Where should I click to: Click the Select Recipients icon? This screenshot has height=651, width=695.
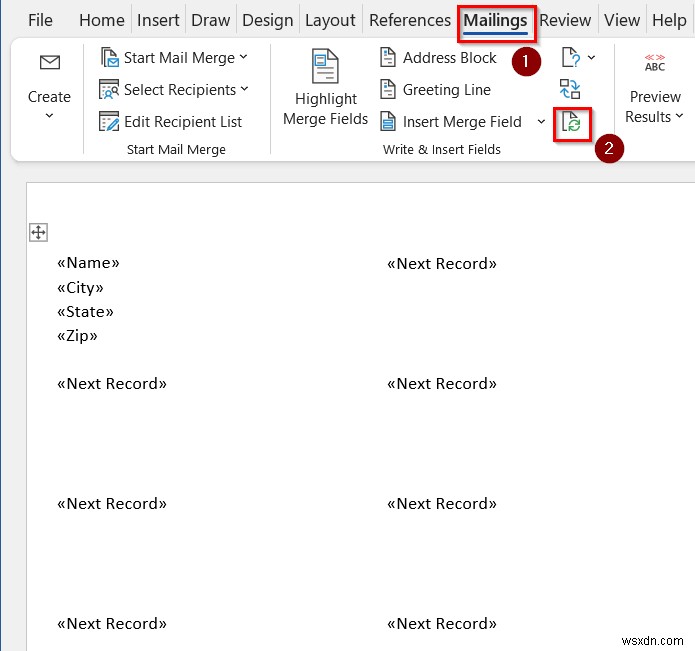[x=109, y=90]
